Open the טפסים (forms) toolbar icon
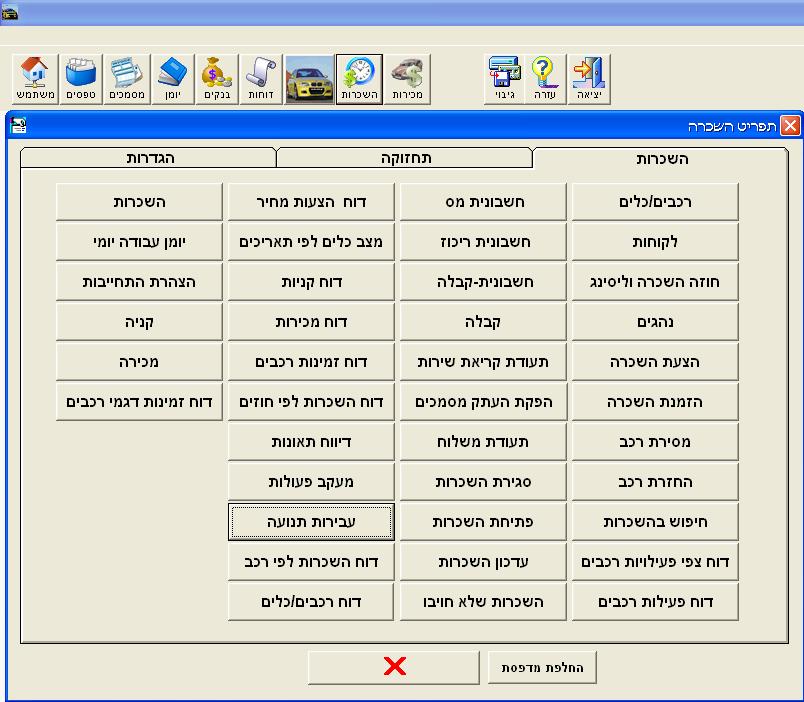Screen dimensions: 804x702 point(81,79)
